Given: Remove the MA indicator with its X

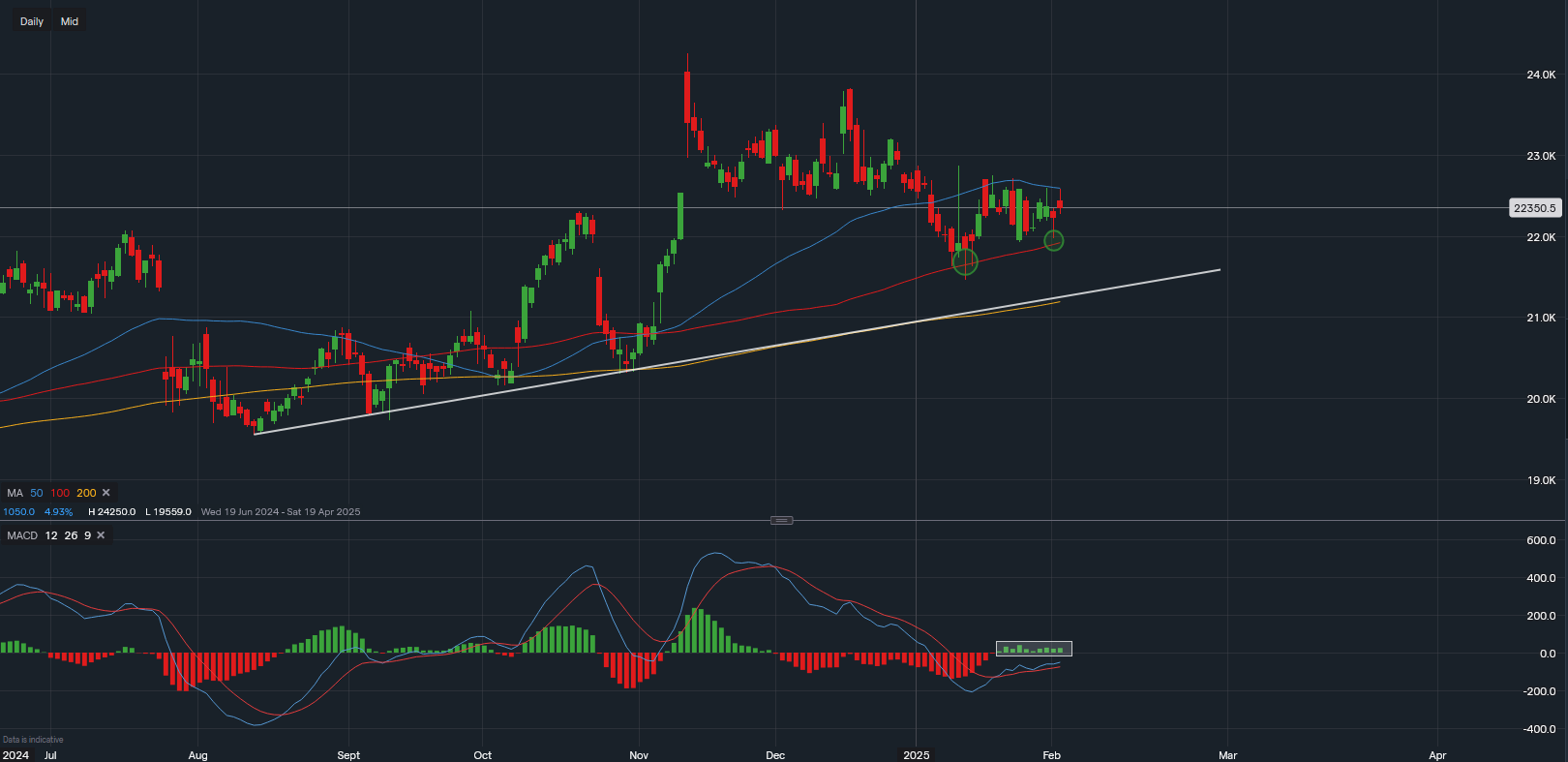Looking at the screenshot, I should coord(106,493).
